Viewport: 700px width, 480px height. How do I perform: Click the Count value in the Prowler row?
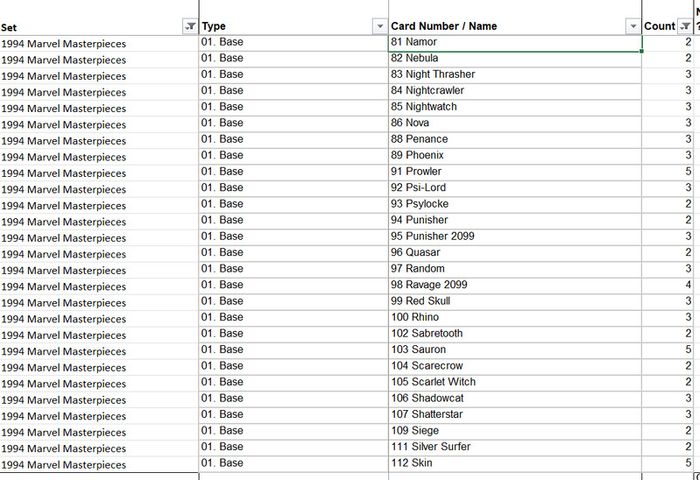pyautogui.click(x=668, y=172)
